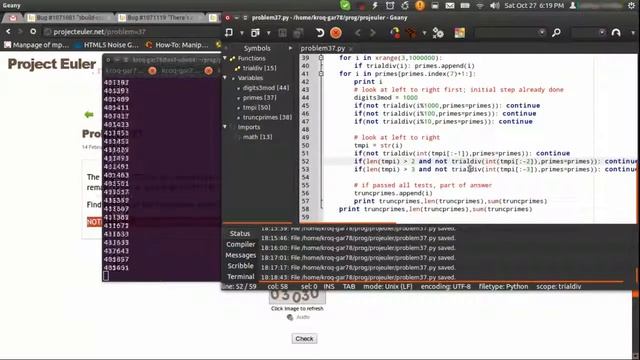The height and width of the screenshot is (360, 640).
Task: Select the problem37.py document tab
Action: [x=323, y=48]
